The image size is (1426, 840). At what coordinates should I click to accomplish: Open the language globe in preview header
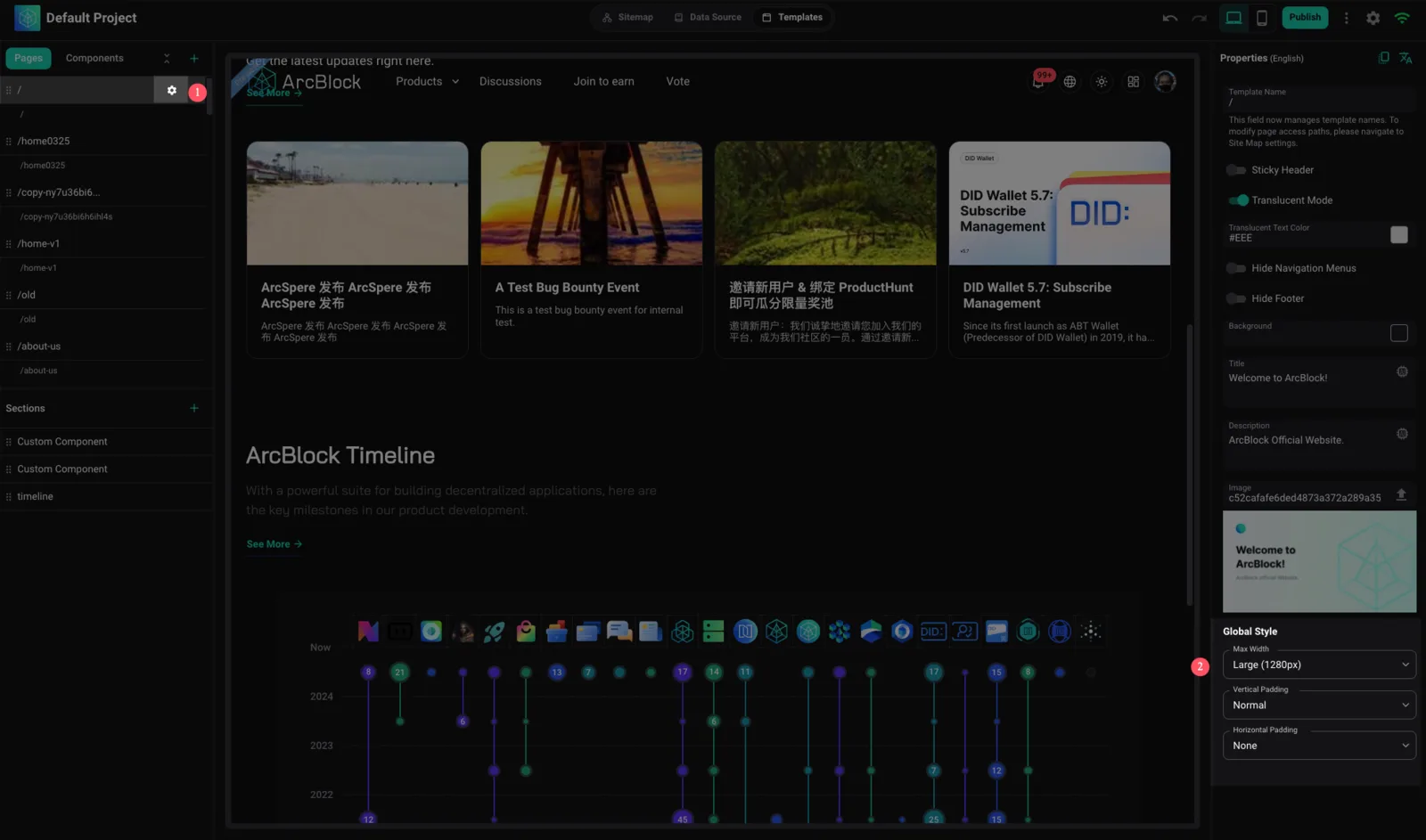[x=1069, y=82]
